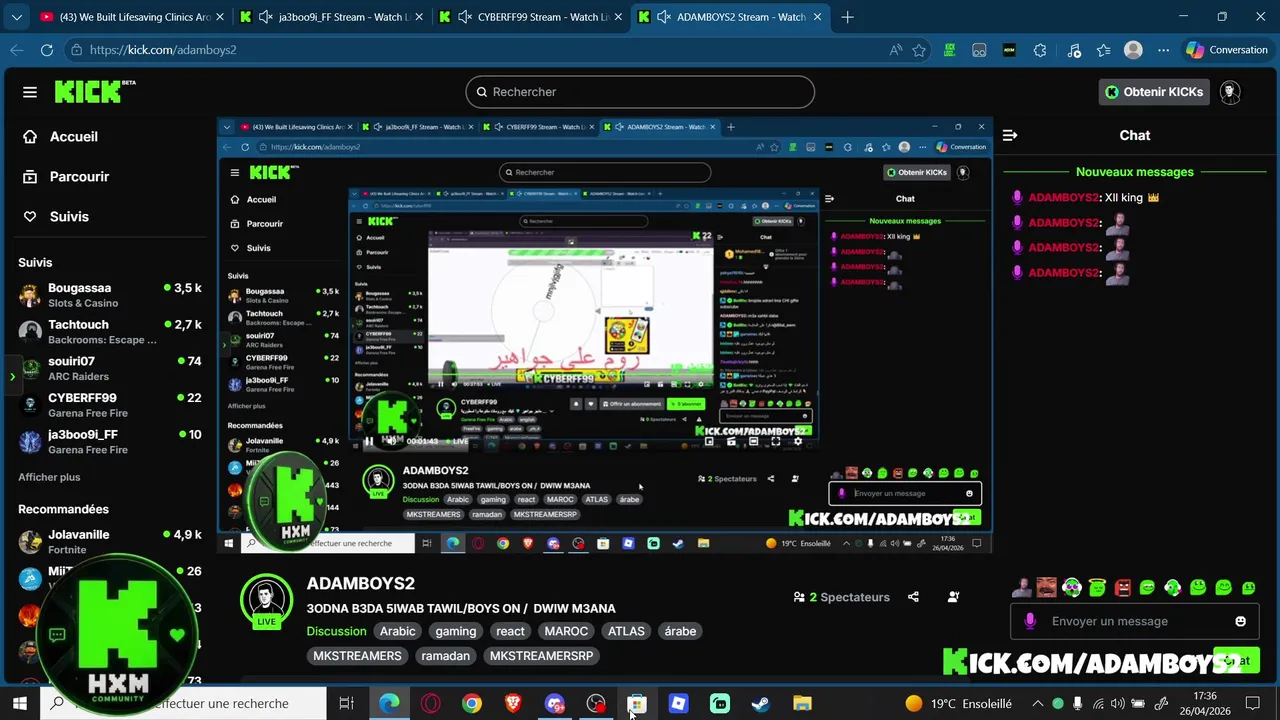This screenshot has height=720, width=1280.
Task: Click the Arabic tag
Action: 397,631
